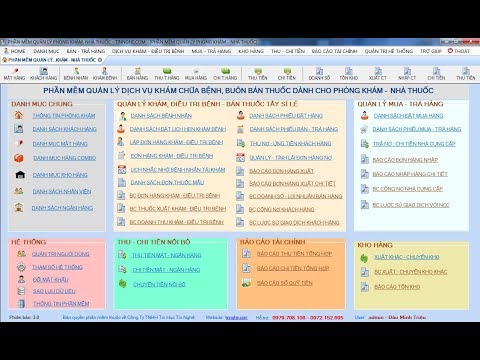Open the BC CÔNG NỢ KHÁCH HÀNG link
The height and width of the screenshot is (360, 480).
tap(281, 209)
